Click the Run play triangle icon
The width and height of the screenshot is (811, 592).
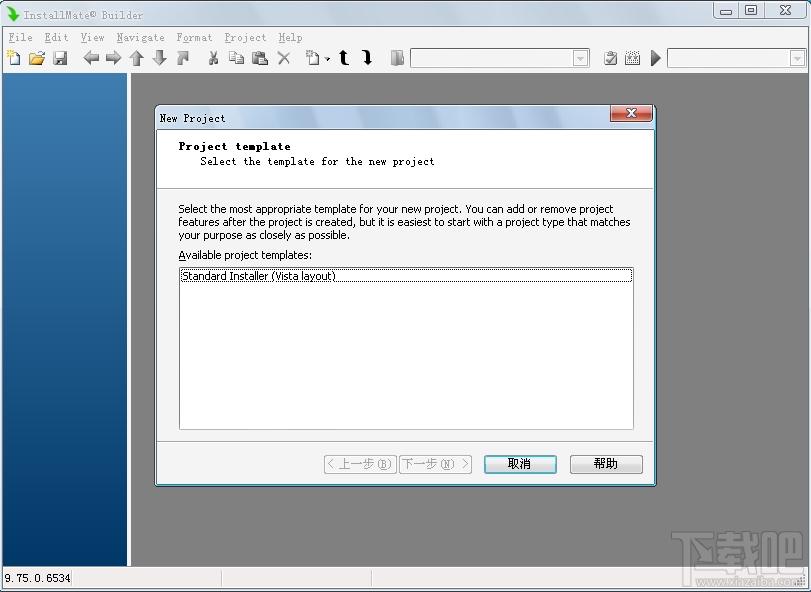tap(656, 58)
